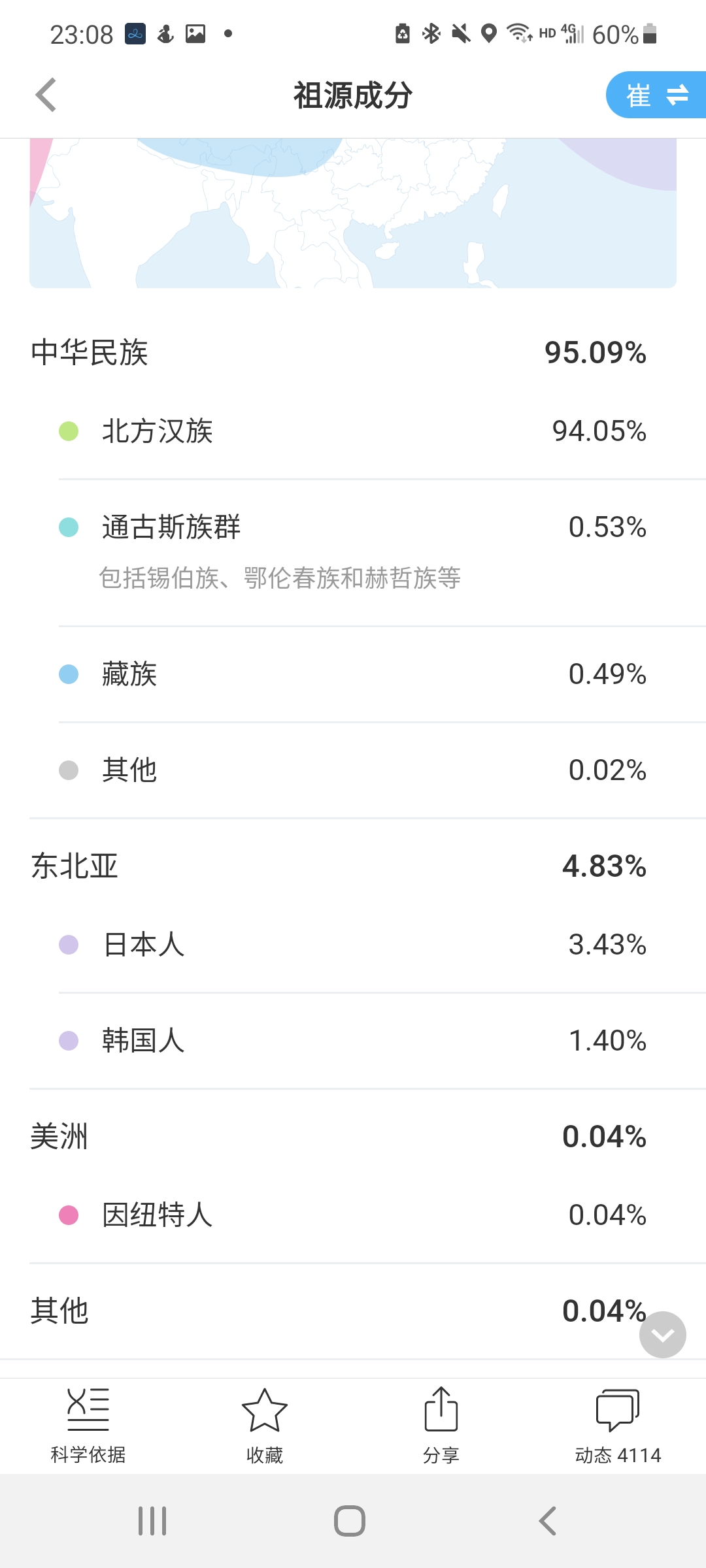
Task: Open 动态 4114 comments icon
Action: pyautogui.click(x=618, y=1426)
